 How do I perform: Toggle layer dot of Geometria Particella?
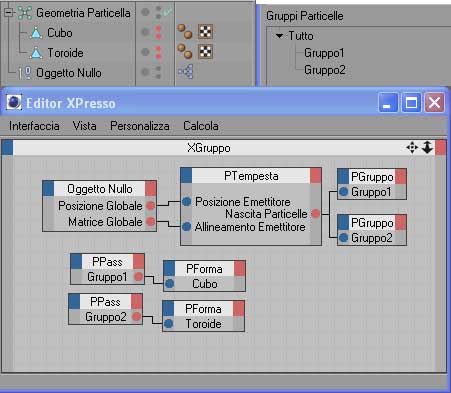[145, 12]
